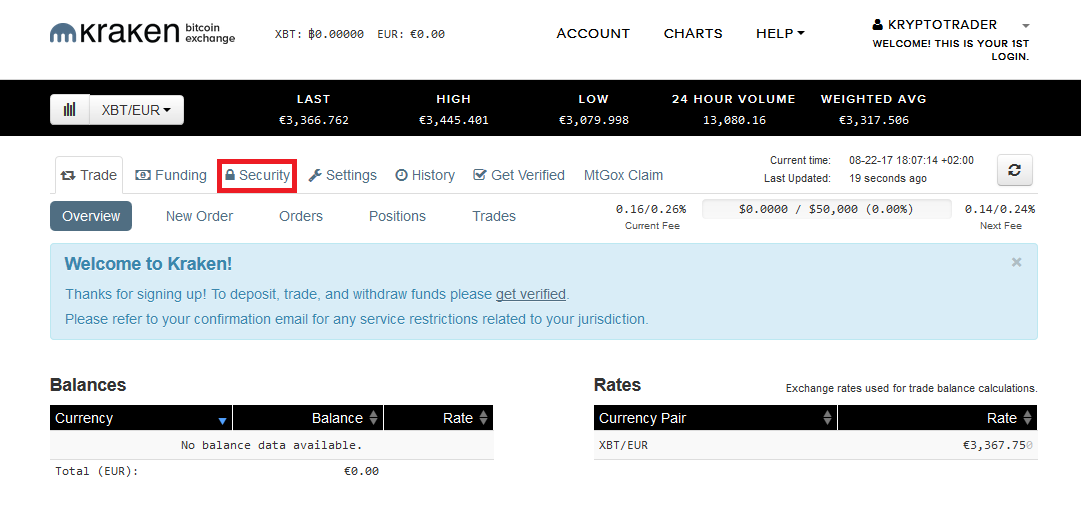Sort Balances table by Balance arrows

pyautogui.click(x=373, y=418)
